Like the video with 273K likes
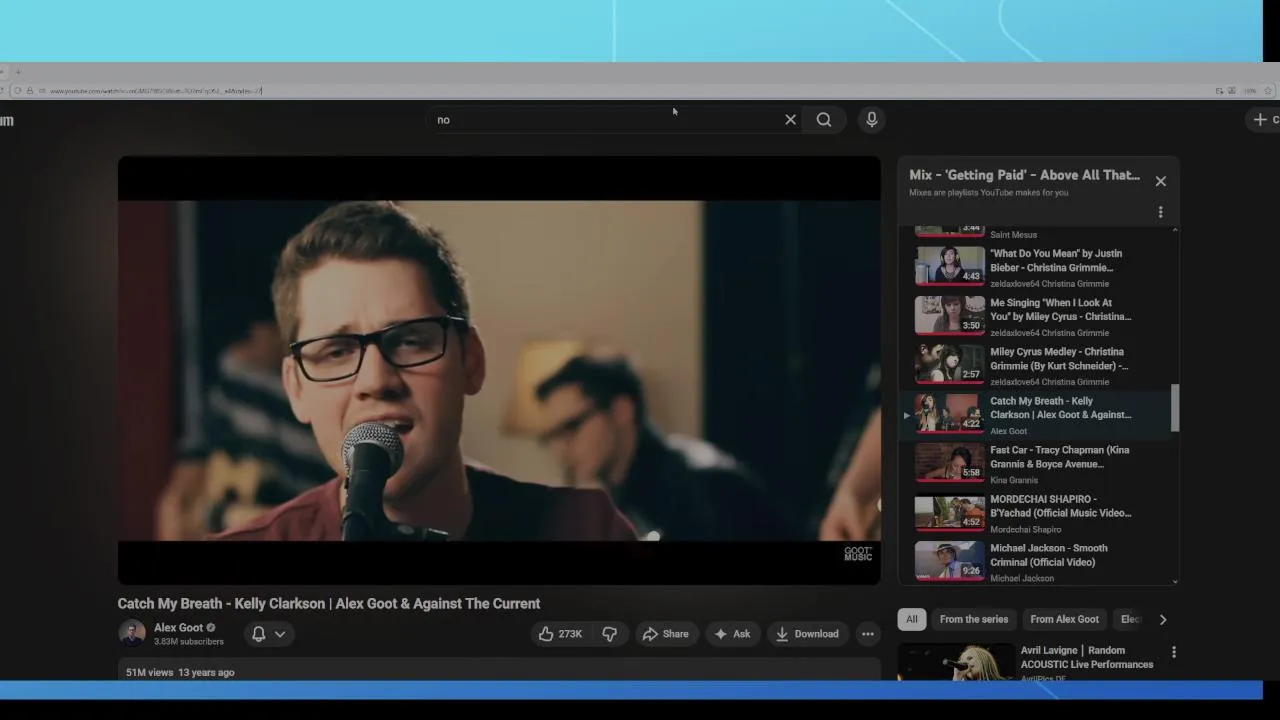 pos(560,634)
